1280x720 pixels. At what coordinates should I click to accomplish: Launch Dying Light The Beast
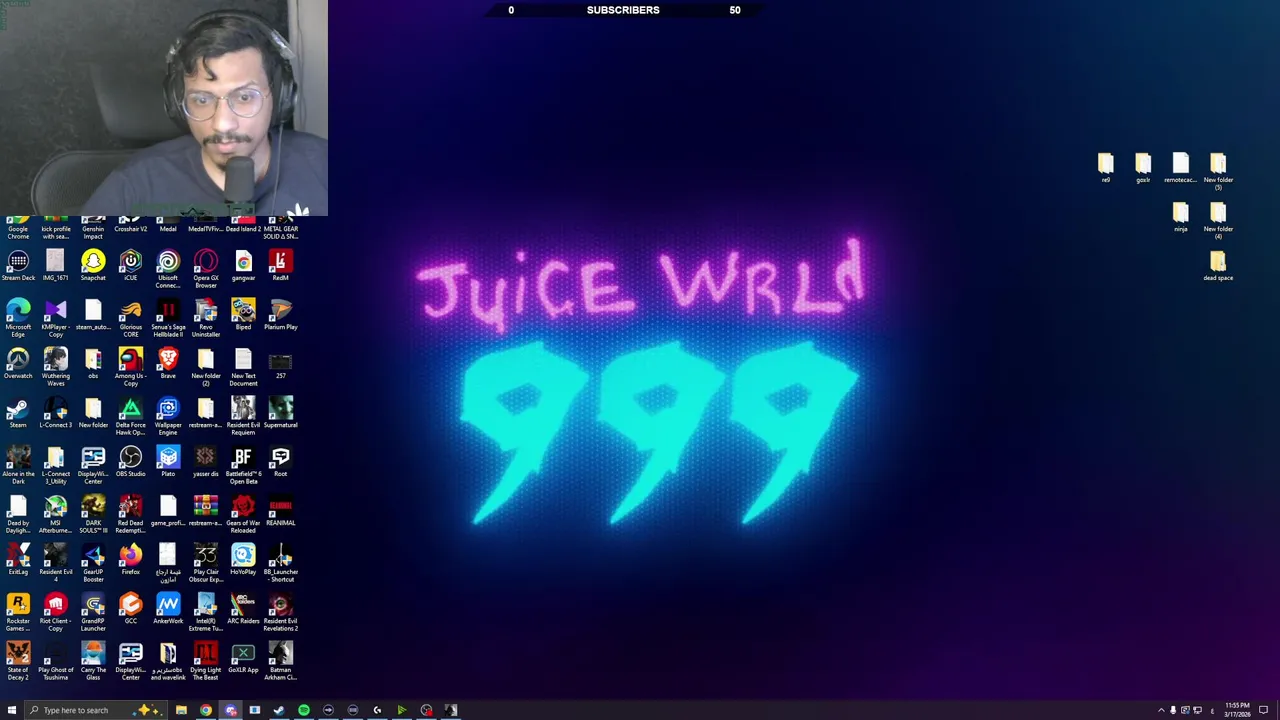click(206, 662)
